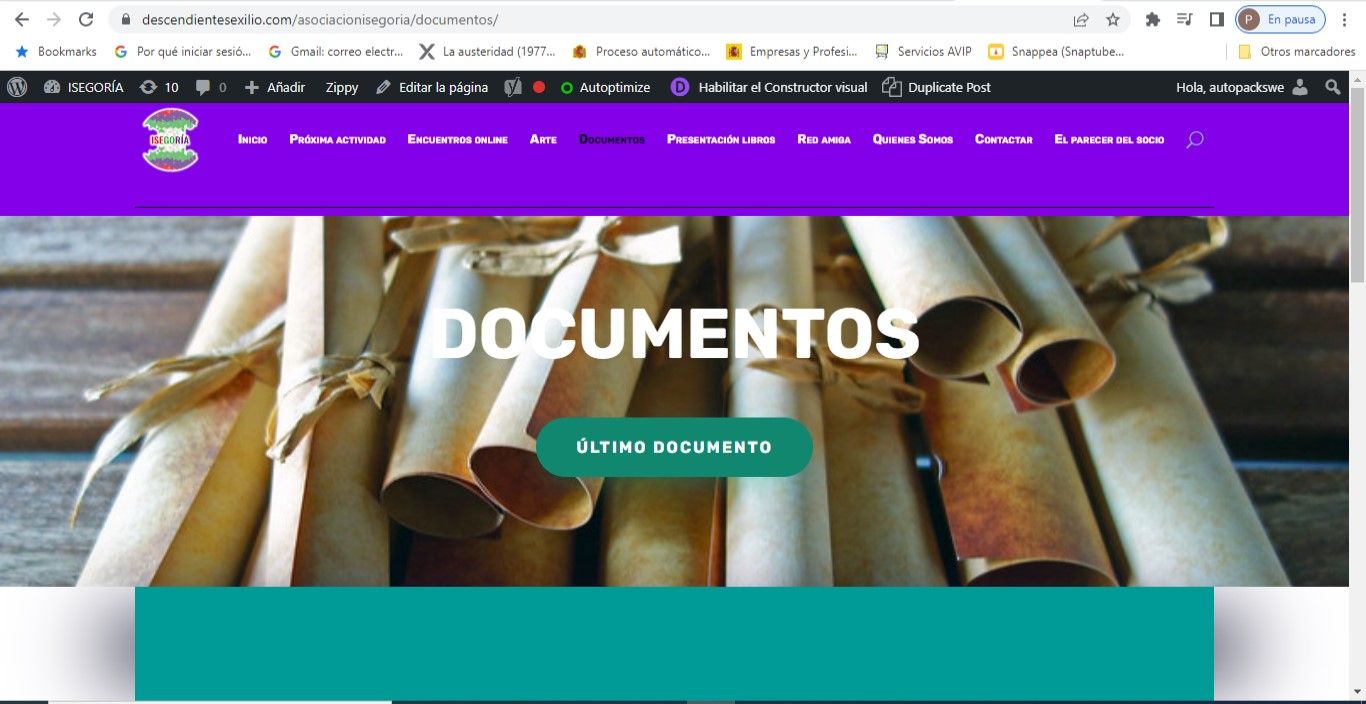Image resolution: width=1366 pixels, height=704 pixels.
Task: Open the Autoptimize admin bar item
Action: (x=605, y=87)
